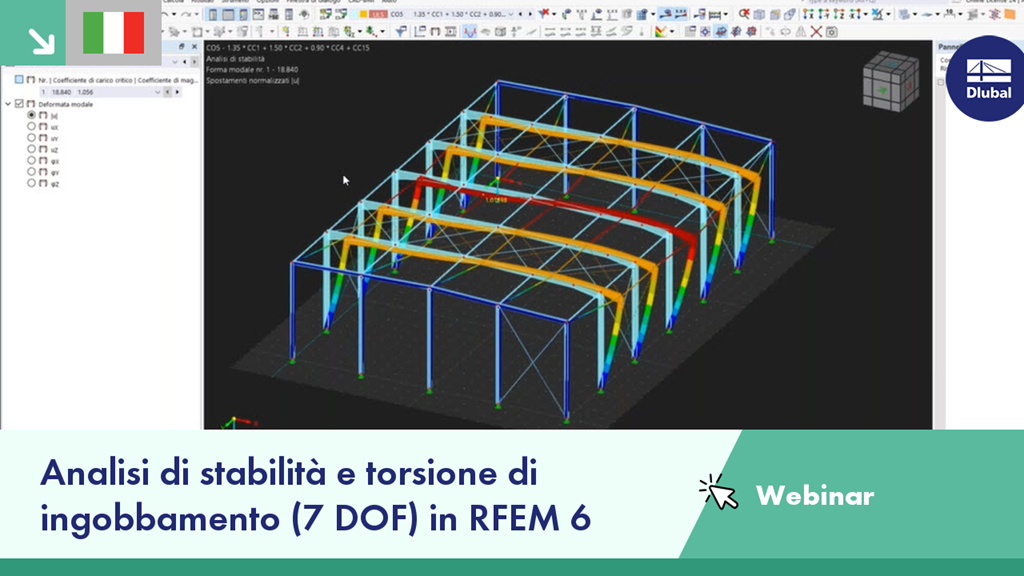Click the Webinar label

[x=814, y=496]
